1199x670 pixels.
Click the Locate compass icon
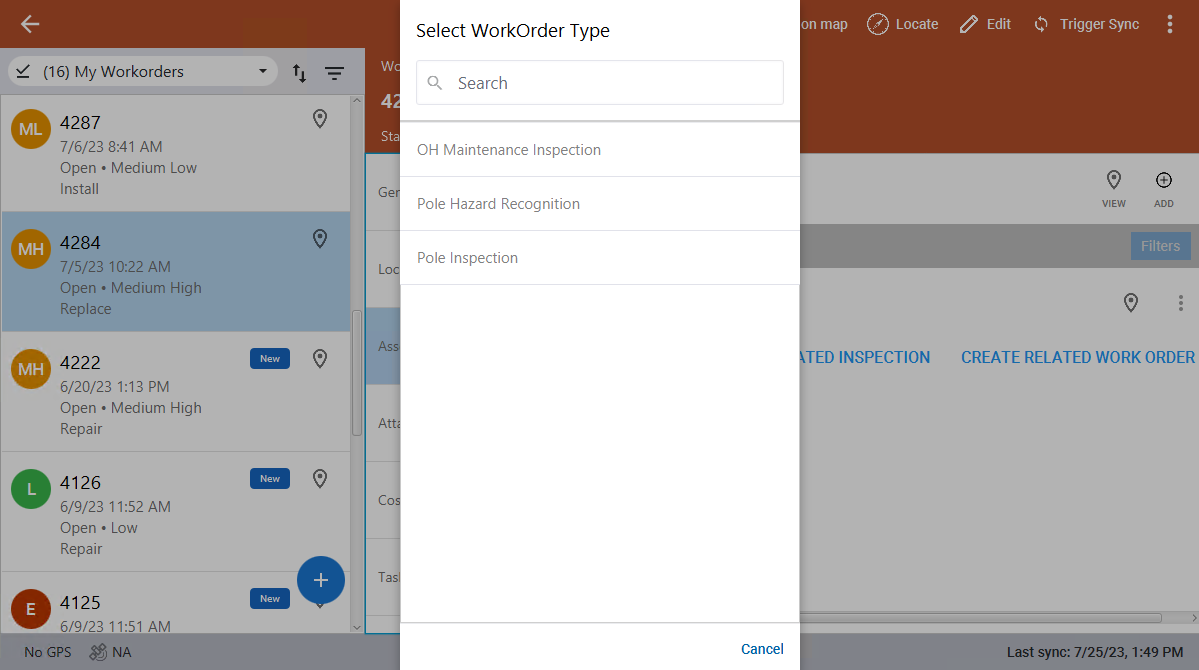tap(877, 24)
